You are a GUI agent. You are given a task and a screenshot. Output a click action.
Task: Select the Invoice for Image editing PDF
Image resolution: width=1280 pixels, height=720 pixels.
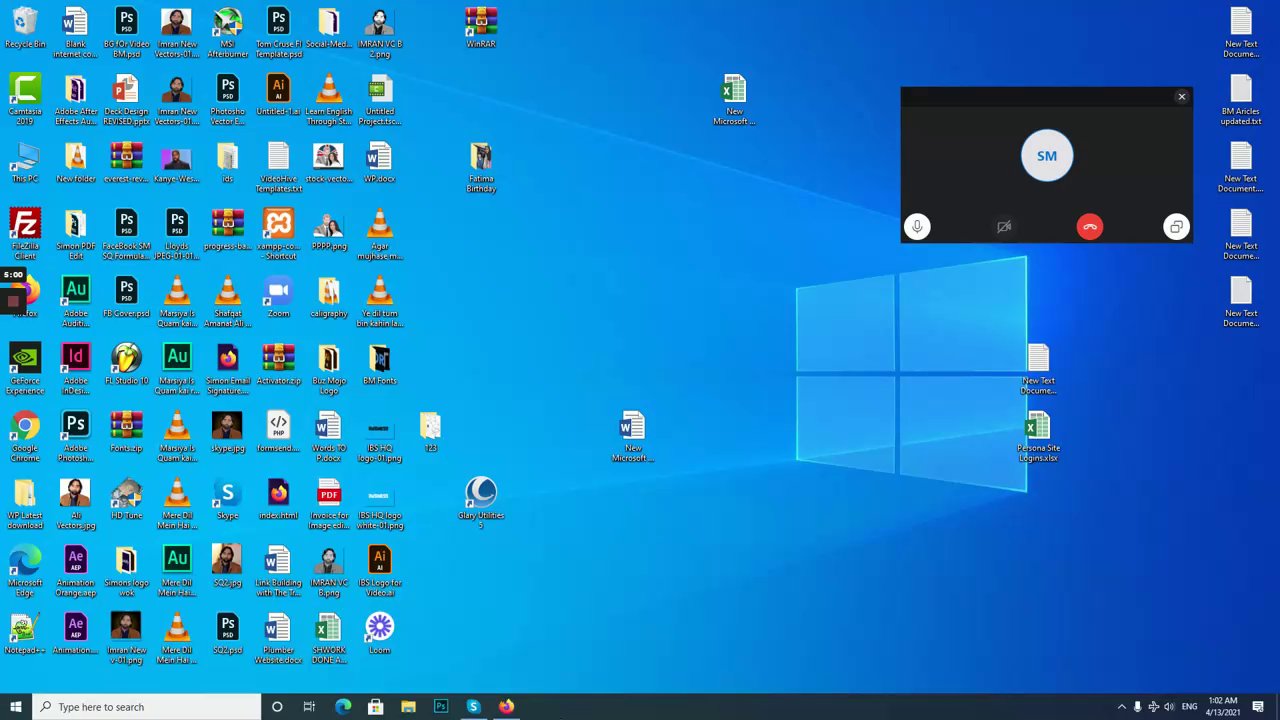click(x=329, y=504)
